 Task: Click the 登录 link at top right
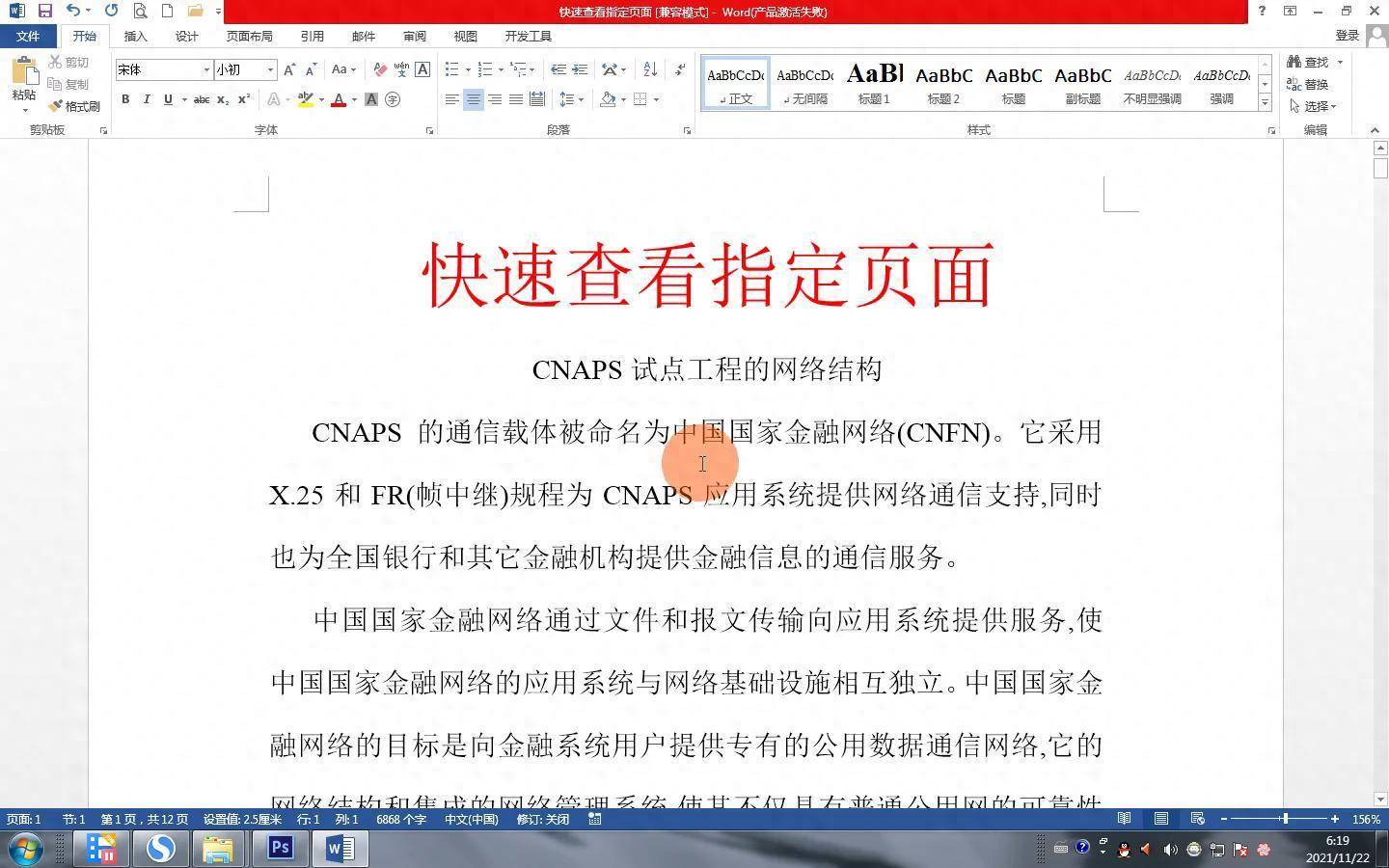1347,35
